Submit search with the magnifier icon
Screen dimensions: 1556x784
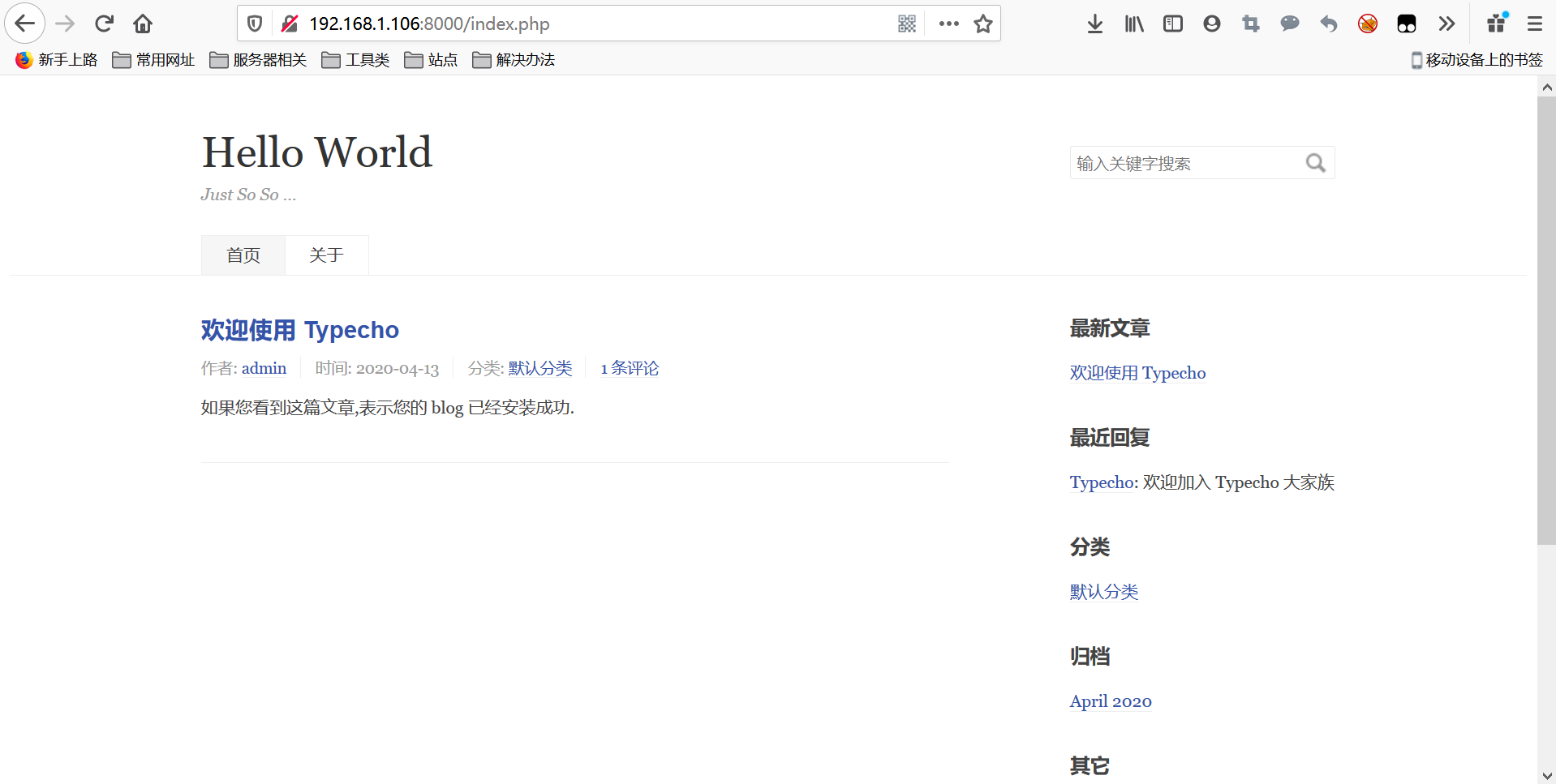coord(1316,163)
